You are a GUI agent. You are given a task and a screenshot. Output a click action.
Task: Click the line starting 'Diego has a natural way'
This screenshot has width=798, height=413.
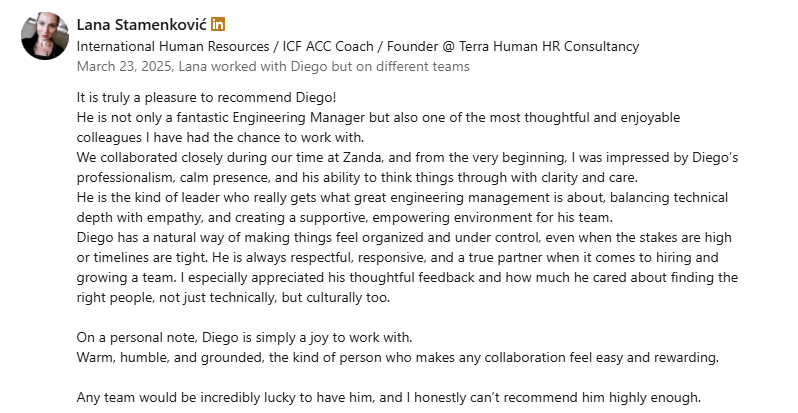click(x=404, y=238)
